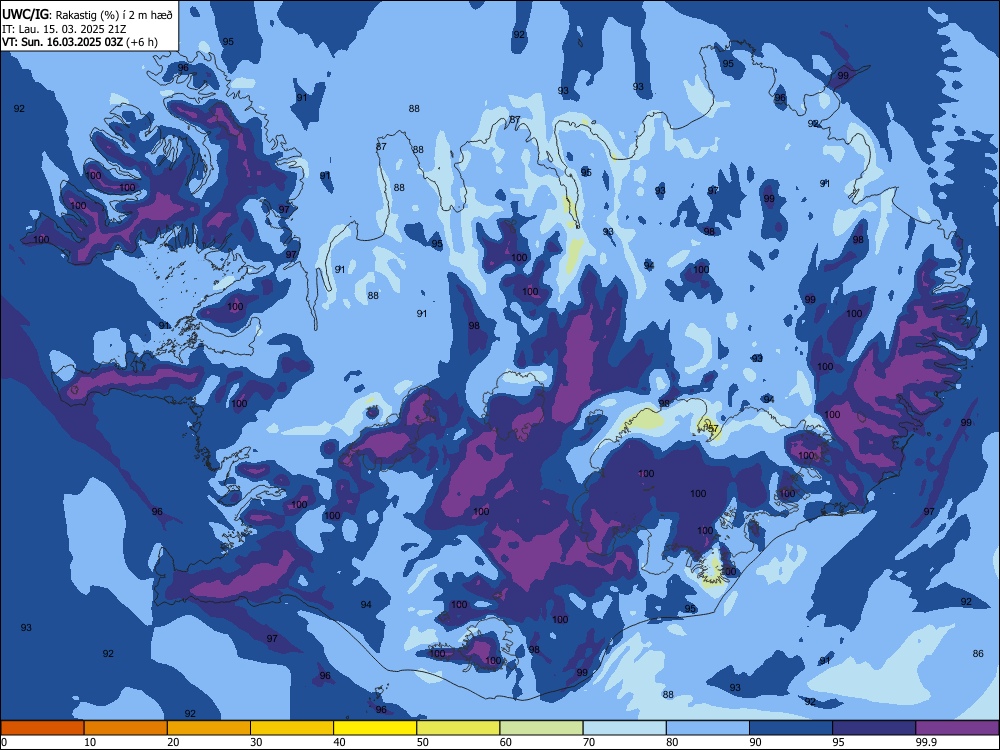Click the '70' tick label in the legend bar
Screen dimensions: 1000x750
[589, 742]
